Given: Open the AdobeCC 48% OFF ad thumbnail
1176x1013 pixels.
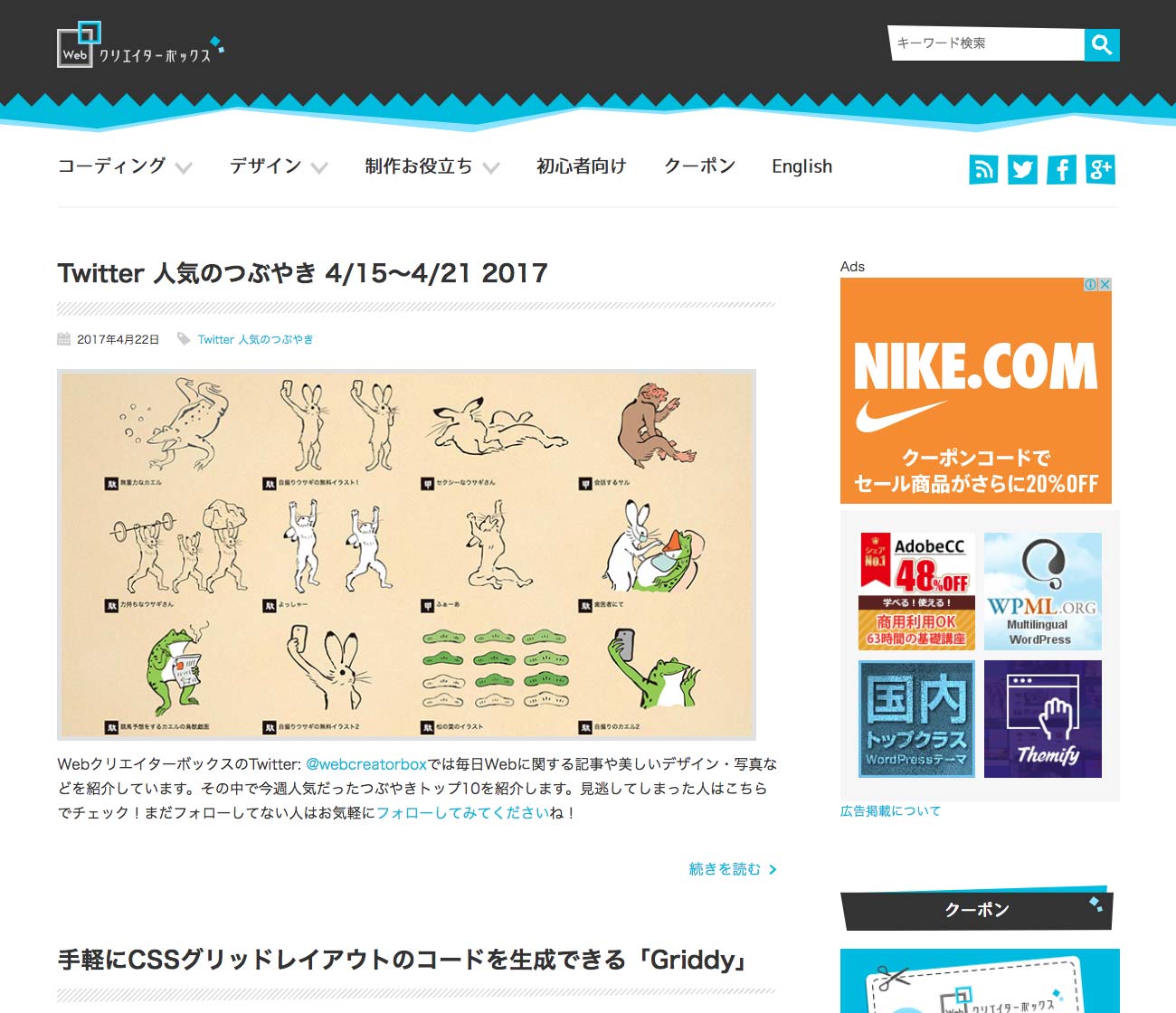Looking at the screenshot, I should 917,592.
